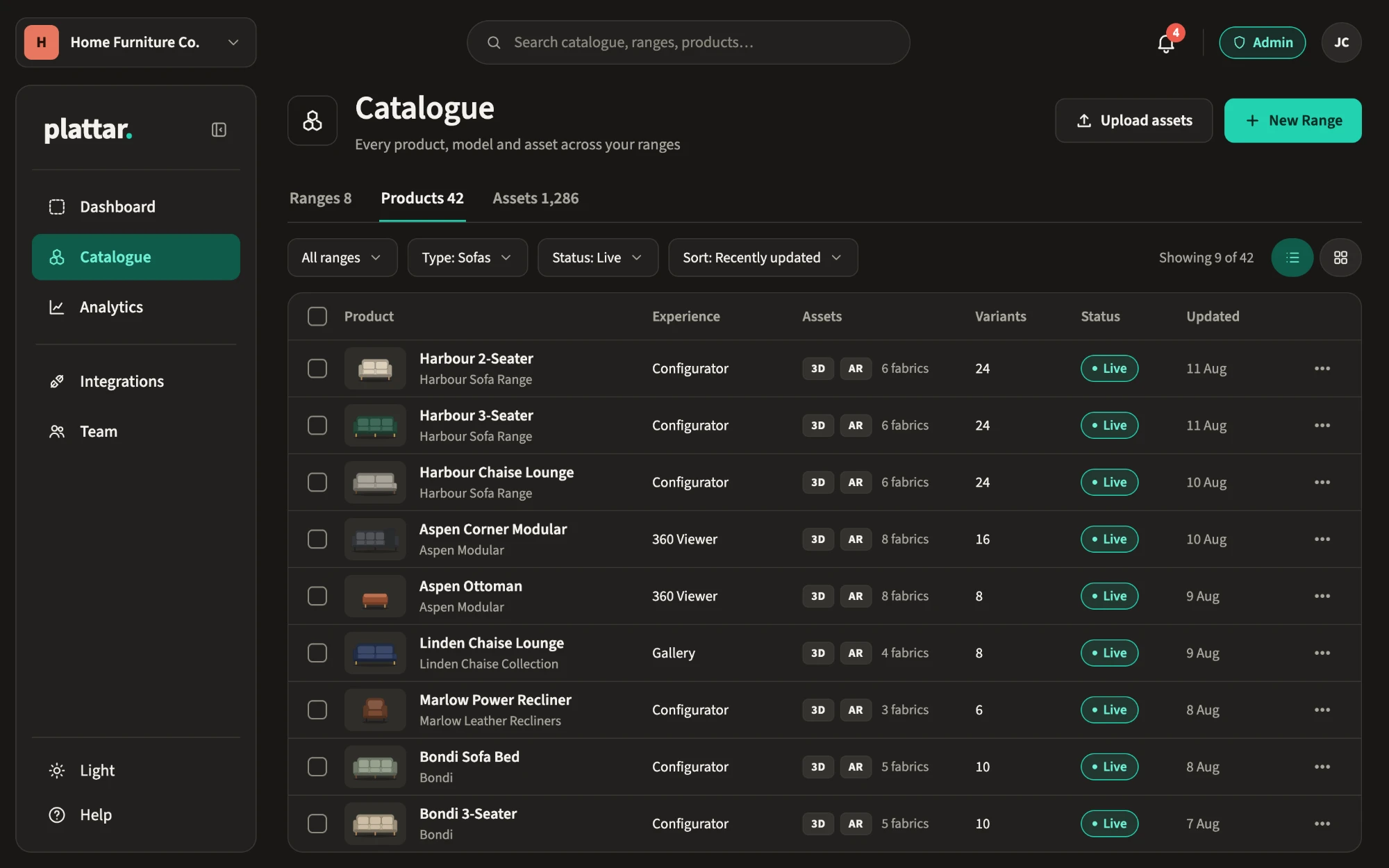
Task: Click the Admin role badge
Action: [x=1262, y=43]
